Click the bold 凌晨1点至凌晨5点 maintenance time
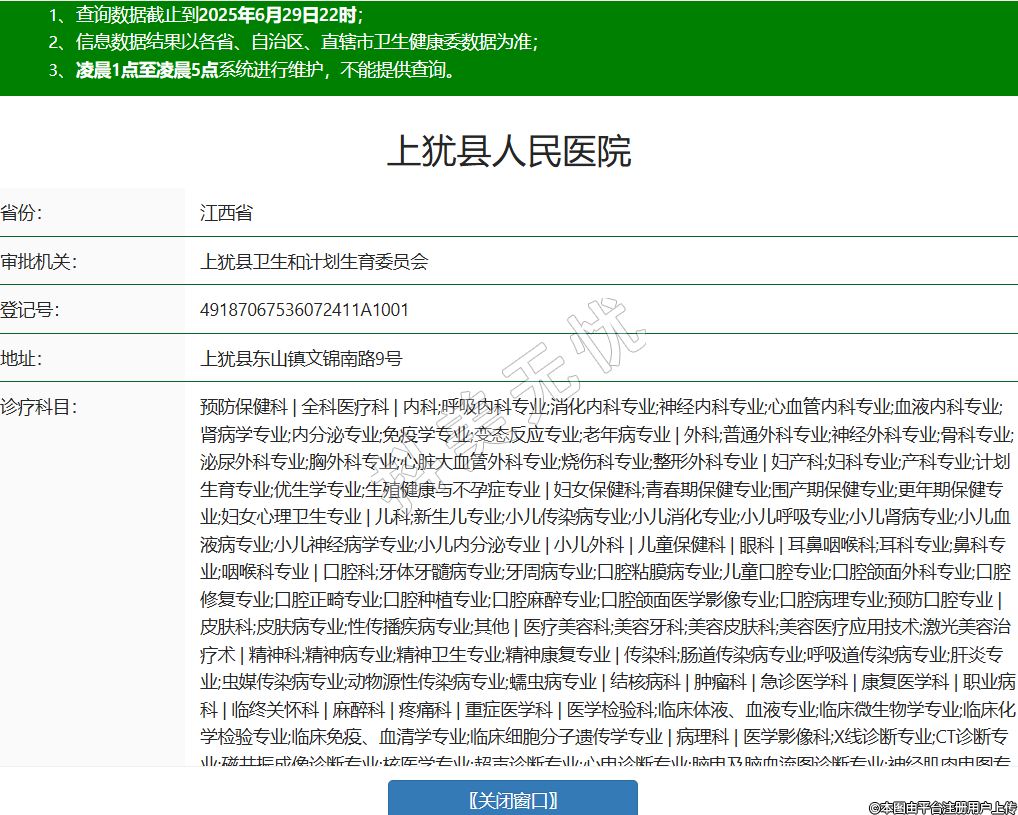 [x=147, y=70]
